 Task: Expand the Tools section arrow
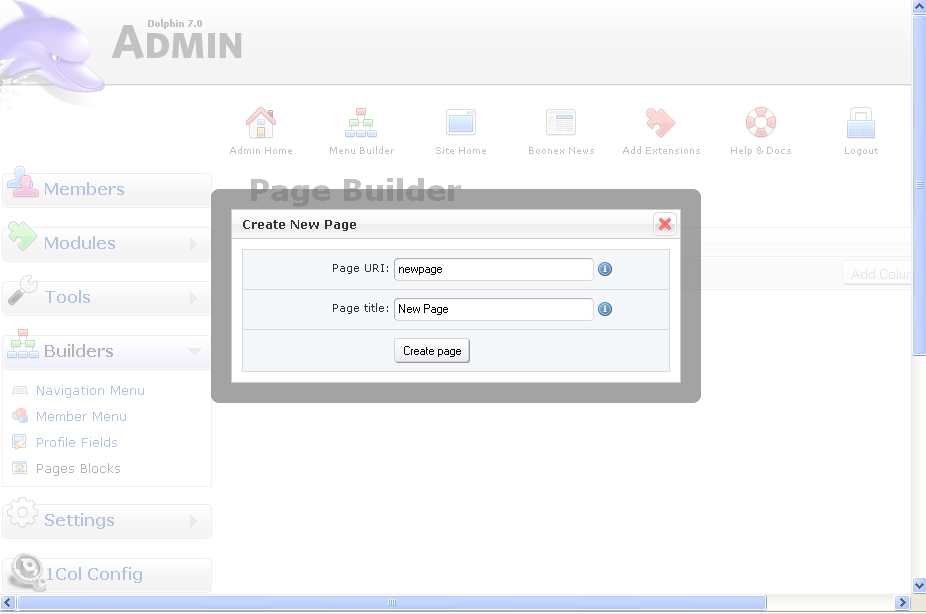[194, 298]
